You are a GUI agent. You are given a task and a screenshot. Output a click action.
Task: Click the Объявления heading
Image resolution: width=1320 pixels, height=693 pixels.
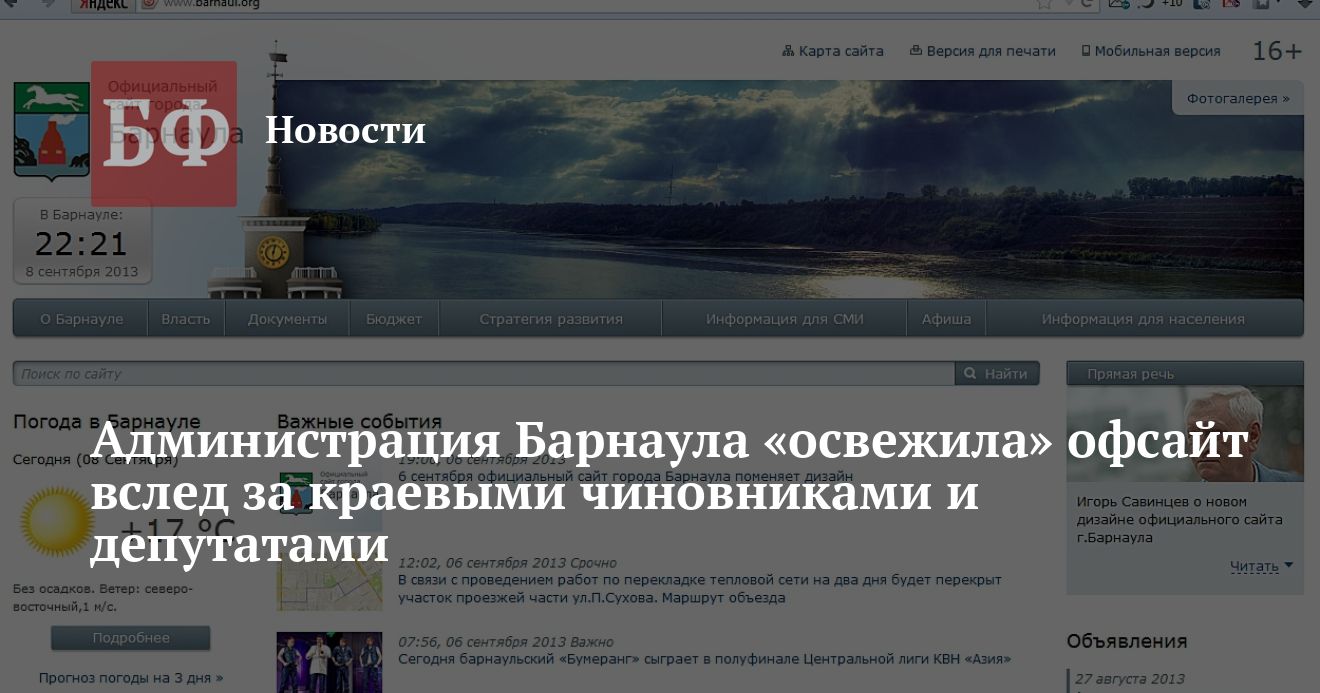1127,641
